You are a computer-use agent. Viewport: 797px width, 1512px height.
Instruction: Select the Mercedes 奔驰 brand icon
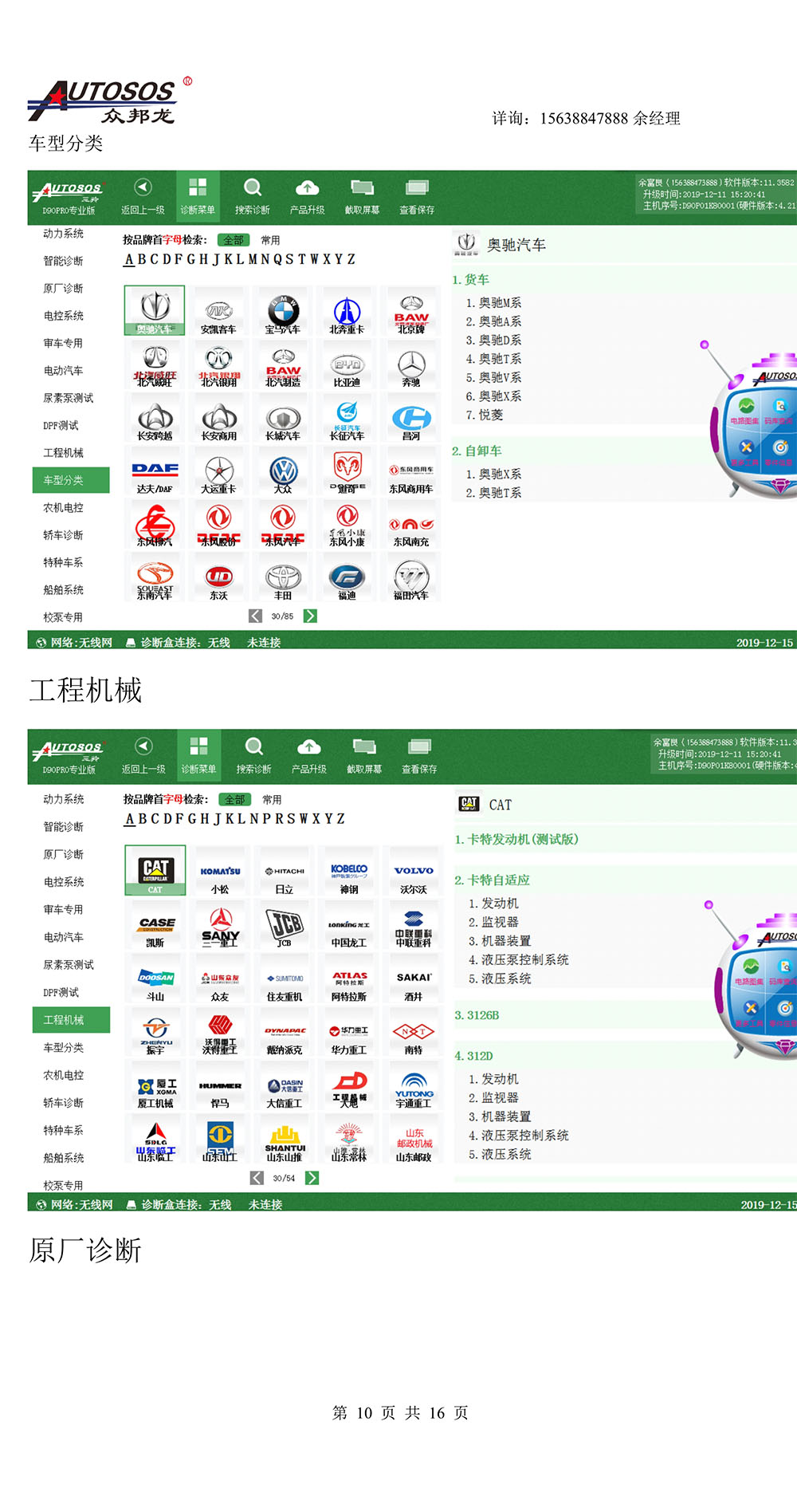click(411, 366)
